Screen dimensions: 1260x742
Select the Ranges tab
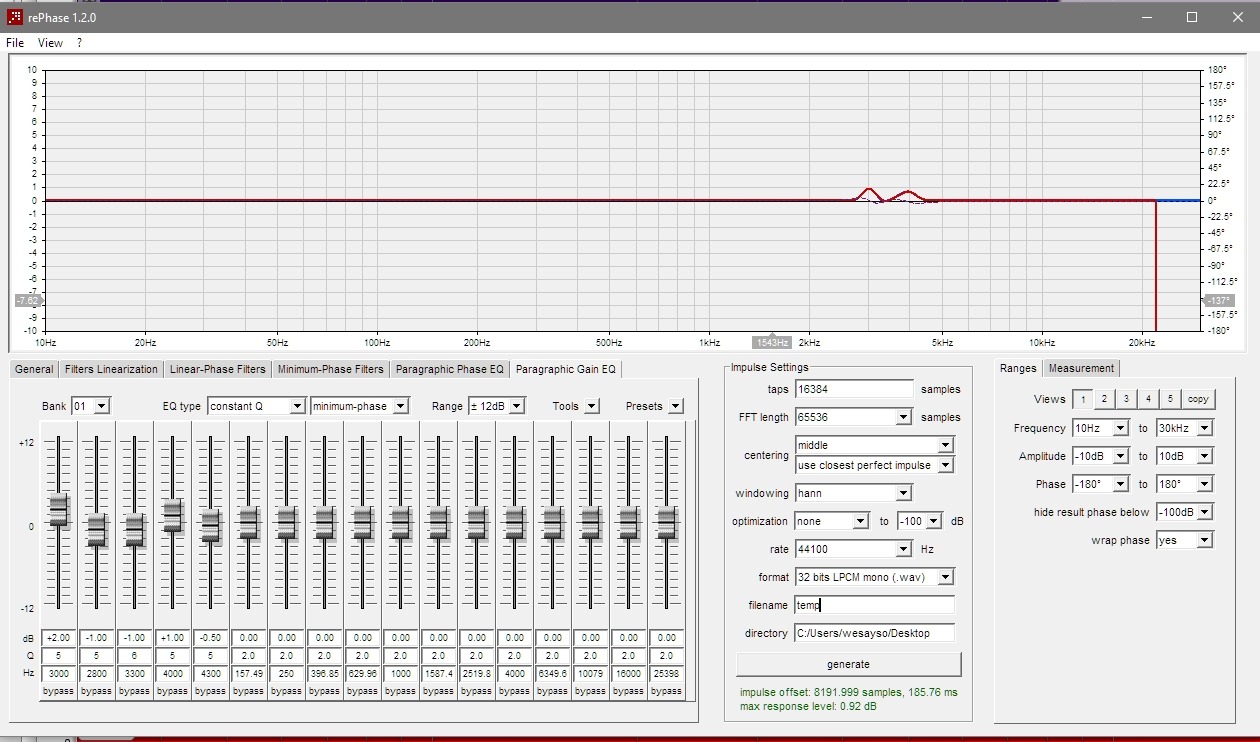1018,368
